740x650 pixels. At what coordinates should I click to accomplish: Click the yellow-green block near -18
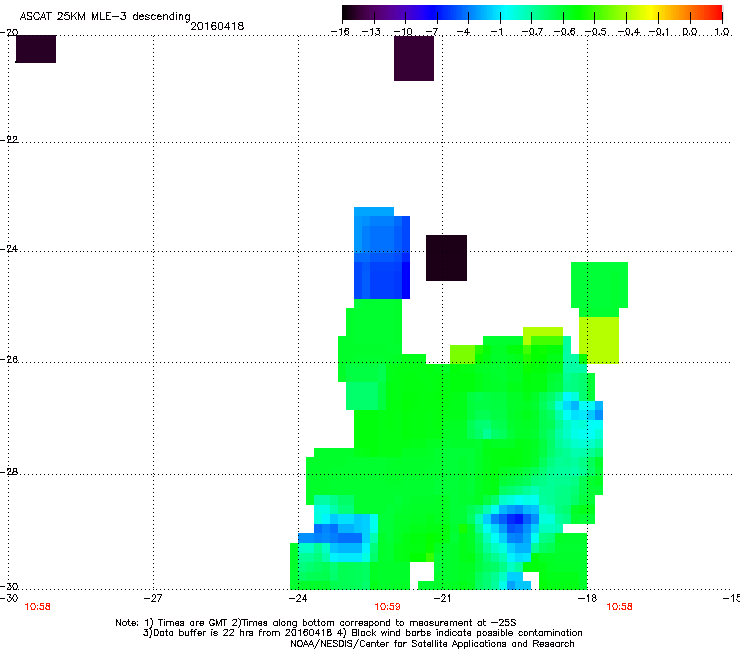pos(599,340)
